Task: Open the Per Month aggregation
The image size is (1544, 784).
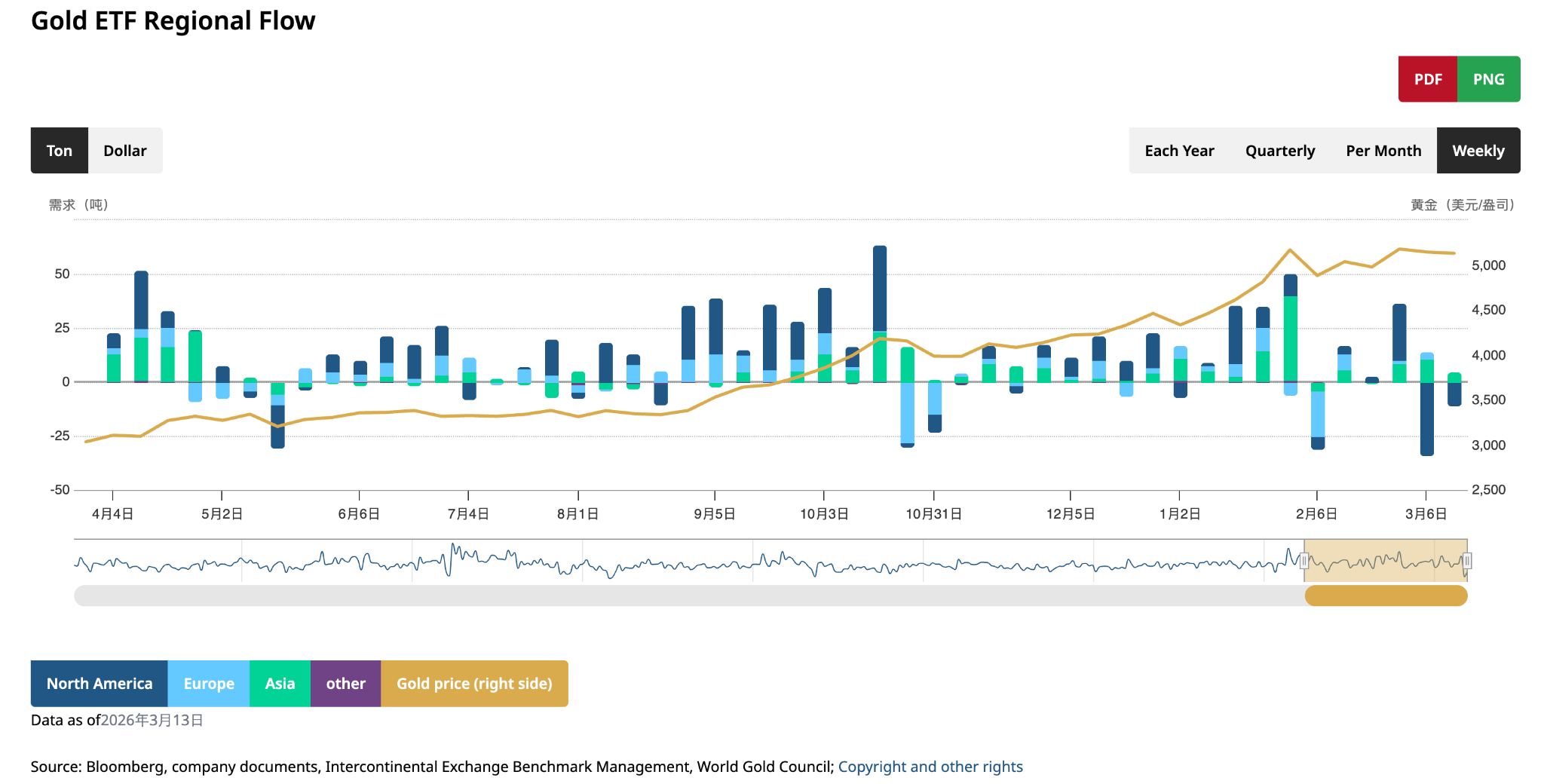Action: pos(1383,150)
